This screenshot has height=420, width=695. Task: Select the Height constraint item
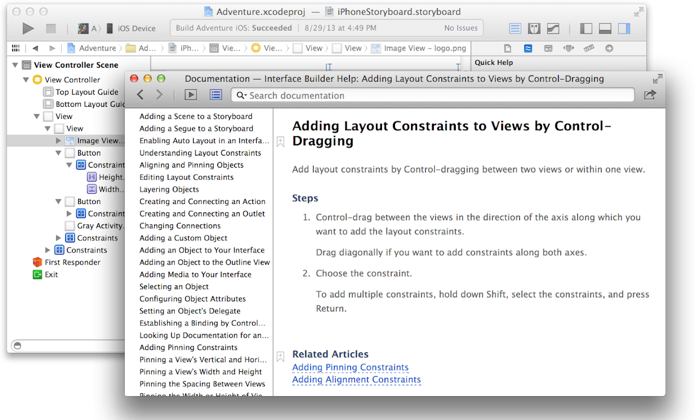pos(106,177)
